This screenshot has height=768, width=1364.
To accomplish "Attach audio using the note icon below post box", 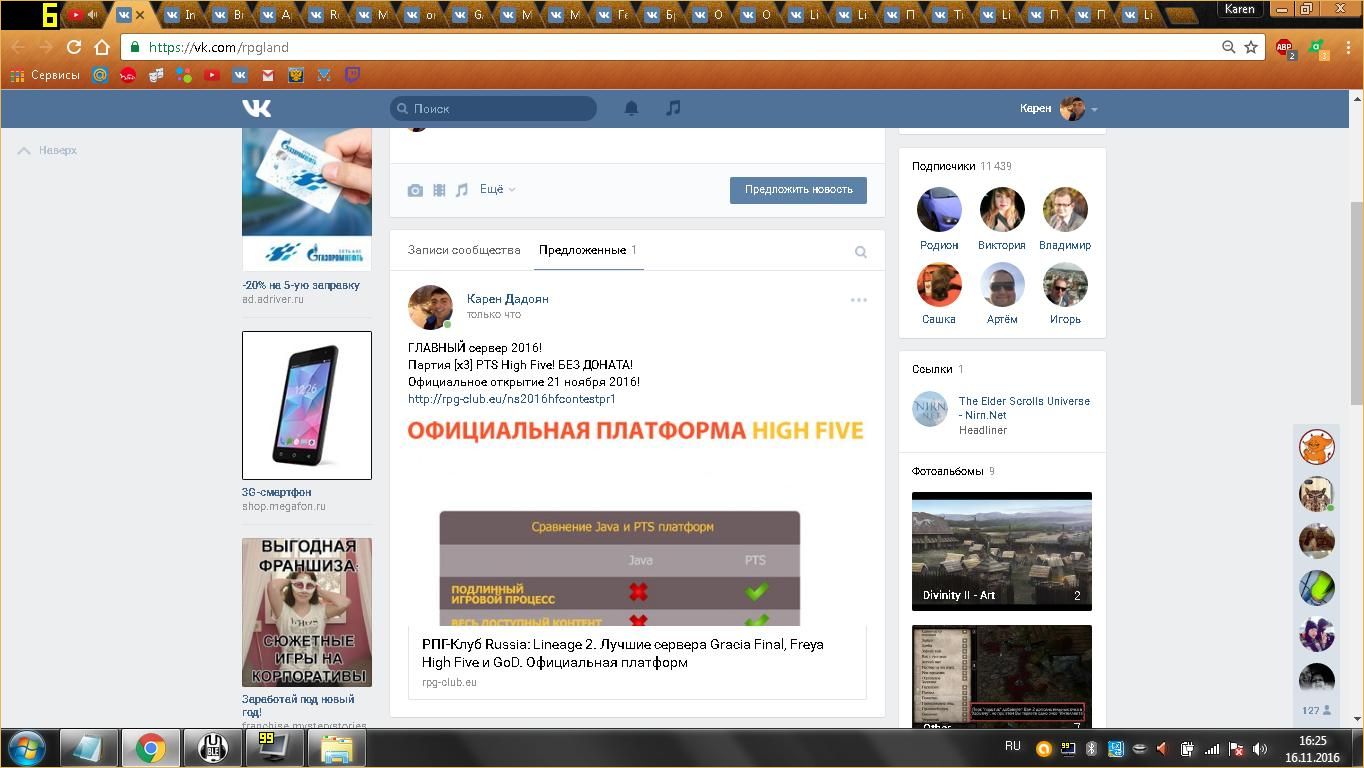I will click(461, 190).
